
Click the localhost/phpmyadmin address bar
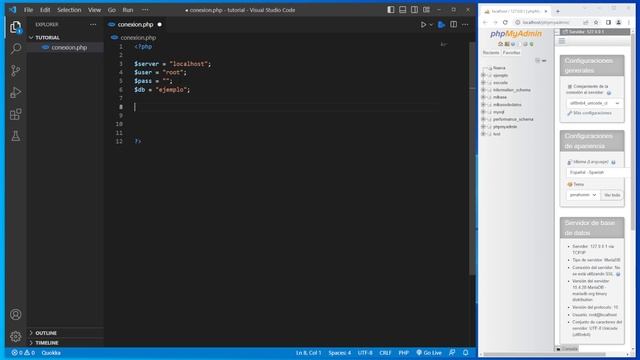point(546,22)
